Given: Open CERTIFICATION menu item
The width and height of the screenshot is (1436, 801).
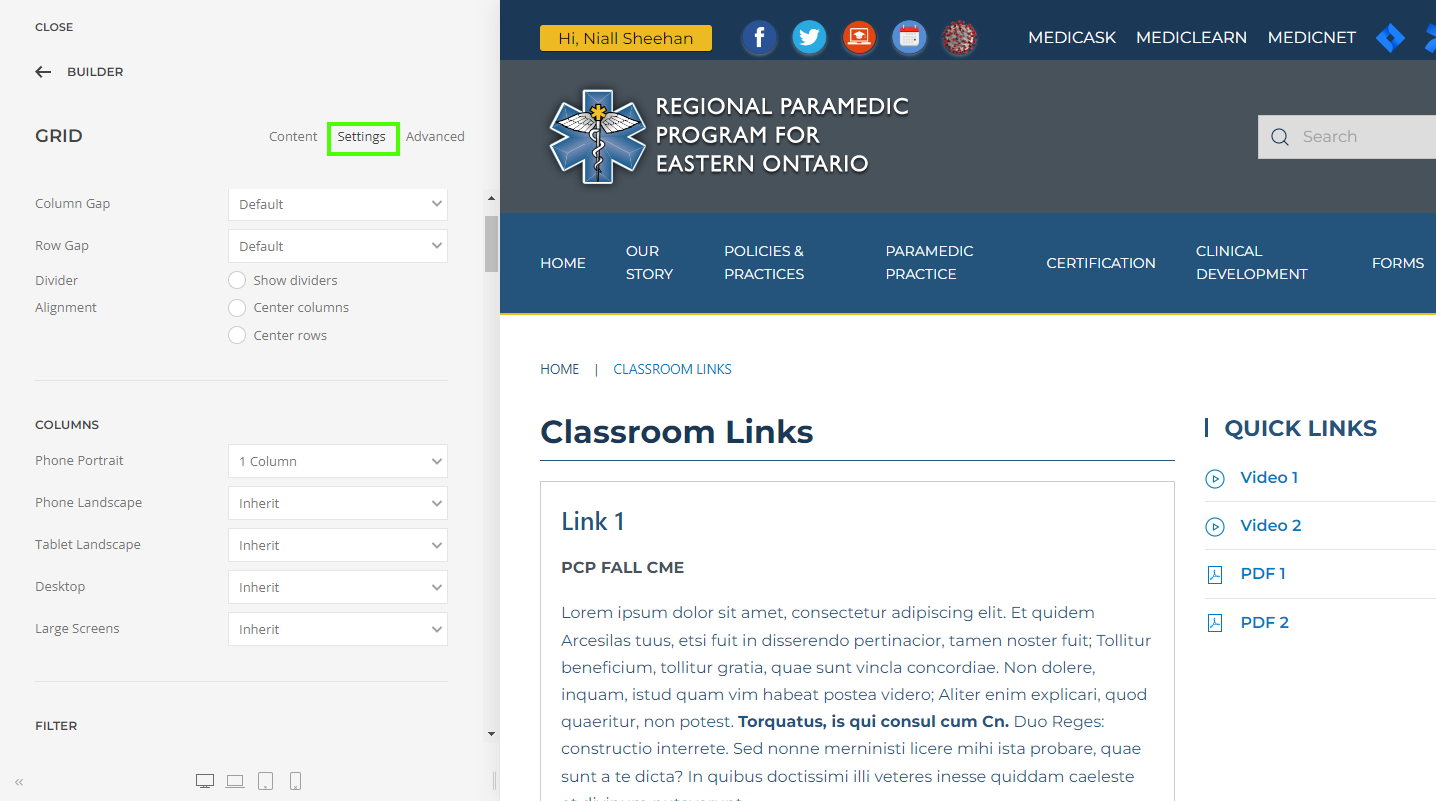Looking at the screenshot, I should (1101, 263).
